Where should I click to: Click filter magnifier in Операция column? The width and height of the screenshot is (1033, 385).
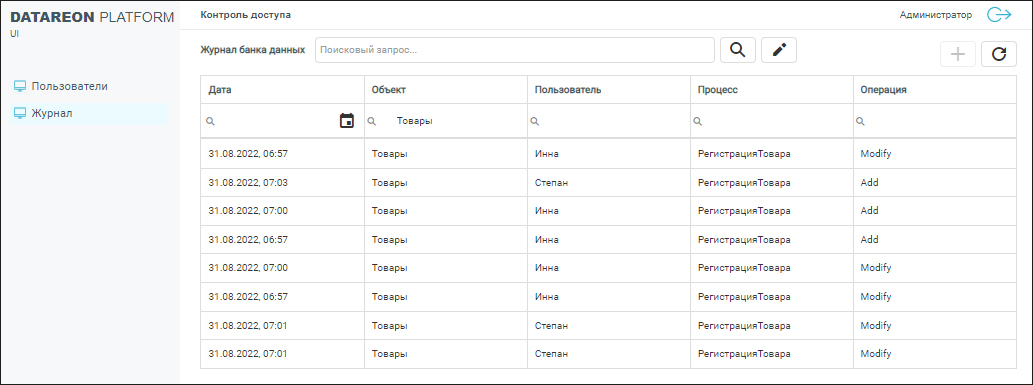860,121
